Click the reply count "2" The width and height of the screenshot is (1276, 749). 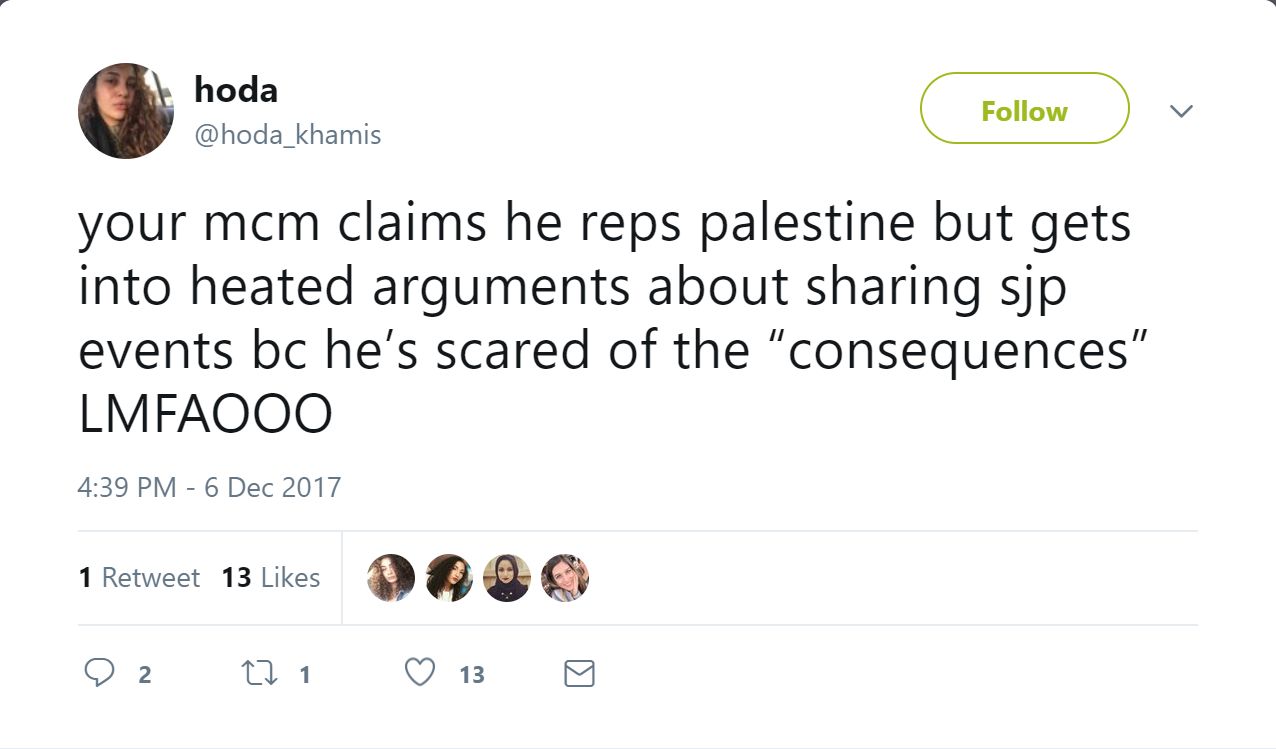point(144,675)
